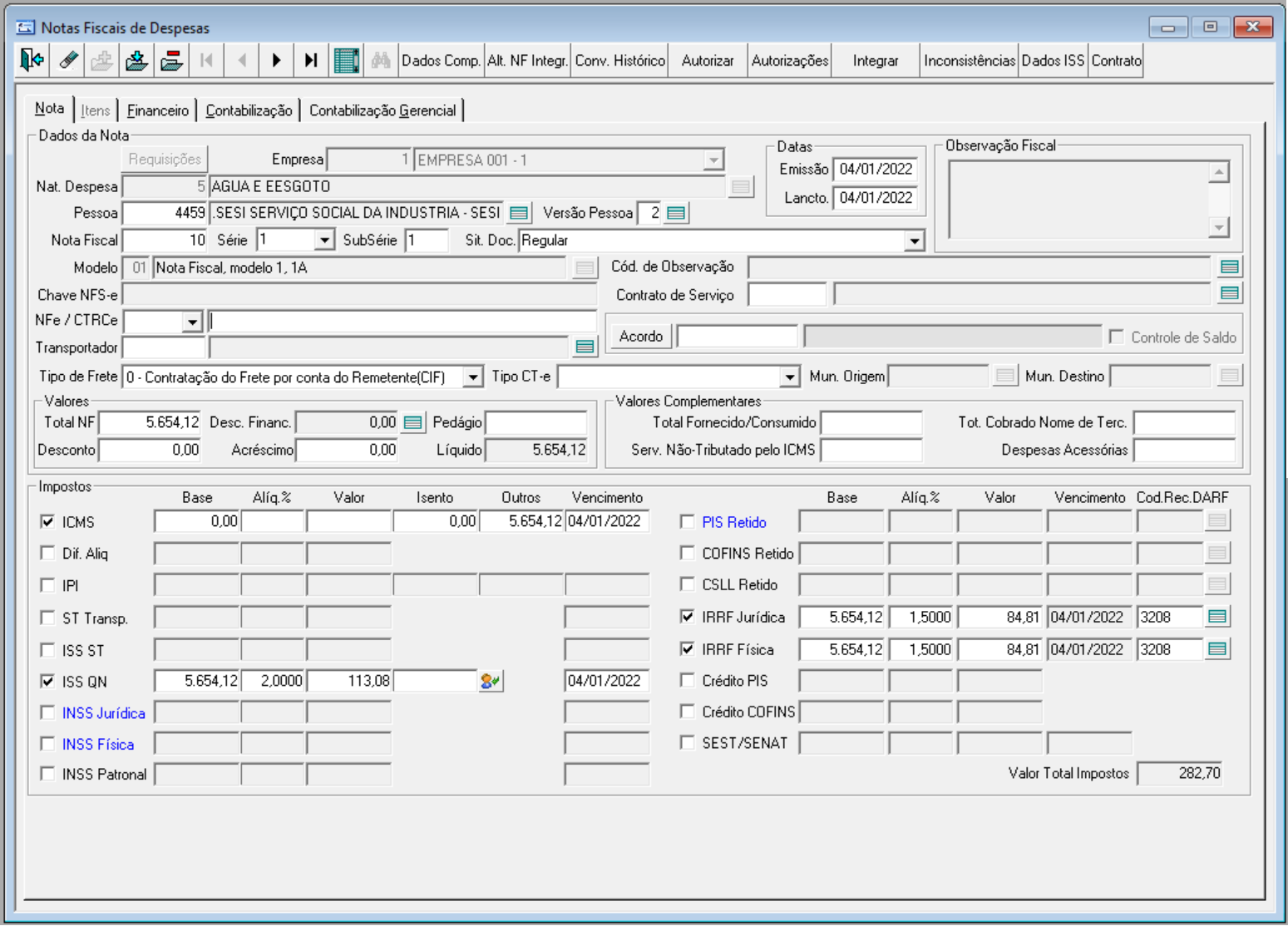Click the Mun. Origem lookup icon
The width and height of the screenshot is (1288, 926).
pyautogui.click(x=1004, y=377)
